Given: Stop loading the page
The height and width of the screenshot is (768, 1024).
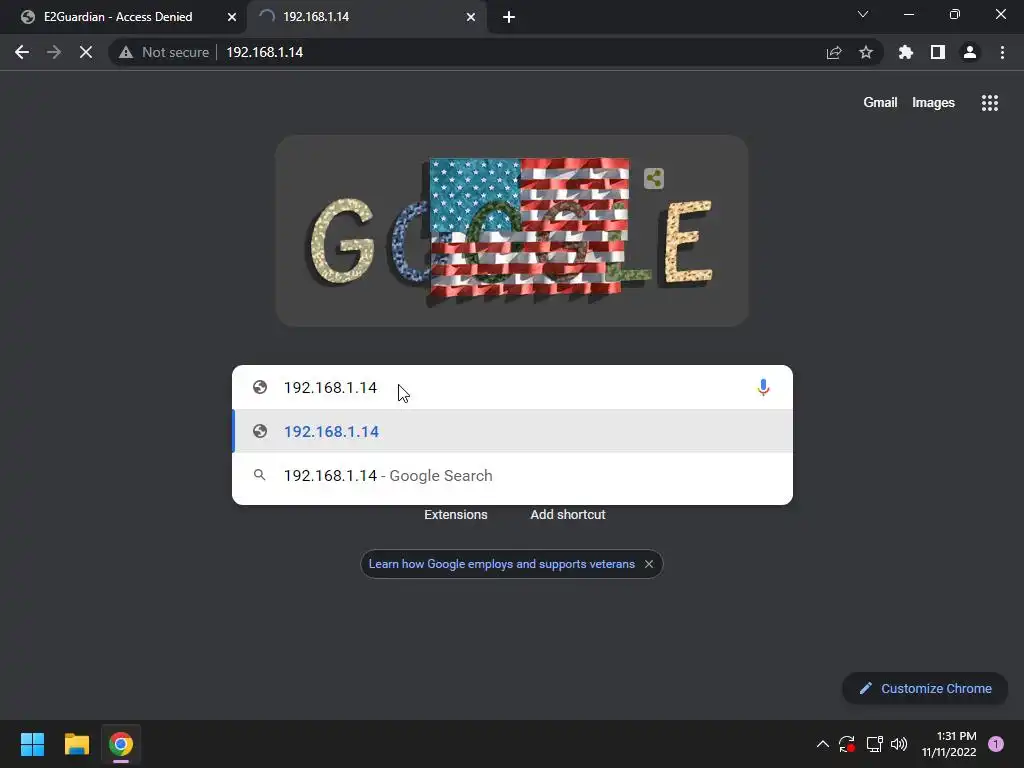Looking at the screenshot, I should pos(86,52).
